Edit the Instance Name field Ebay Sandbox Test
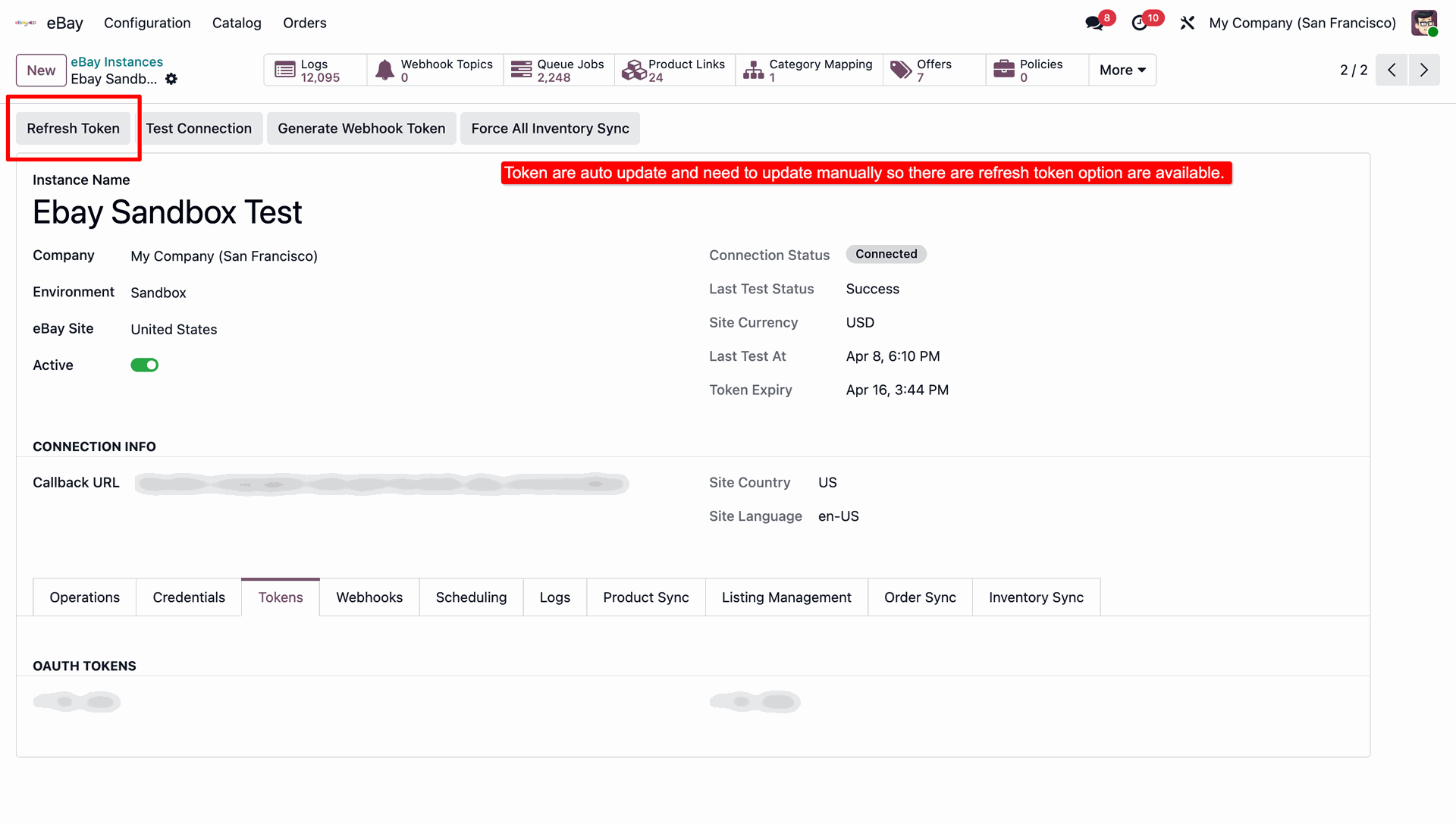This screenshot has width=1456, height=824. [168, 212]
